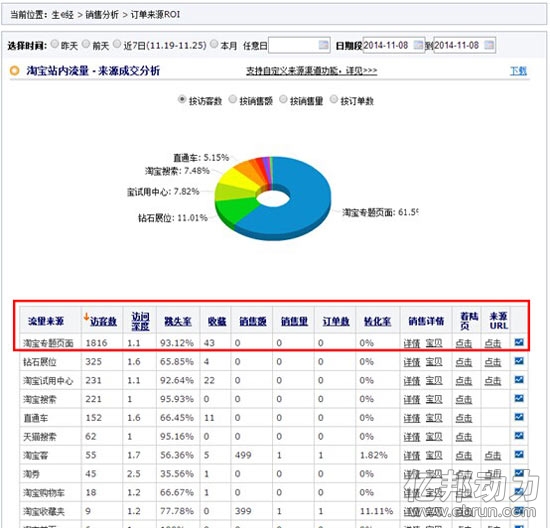Click chart icon in 淘宝搜索 row
This screenshot has width=550, height=528.
coord(519,398)
